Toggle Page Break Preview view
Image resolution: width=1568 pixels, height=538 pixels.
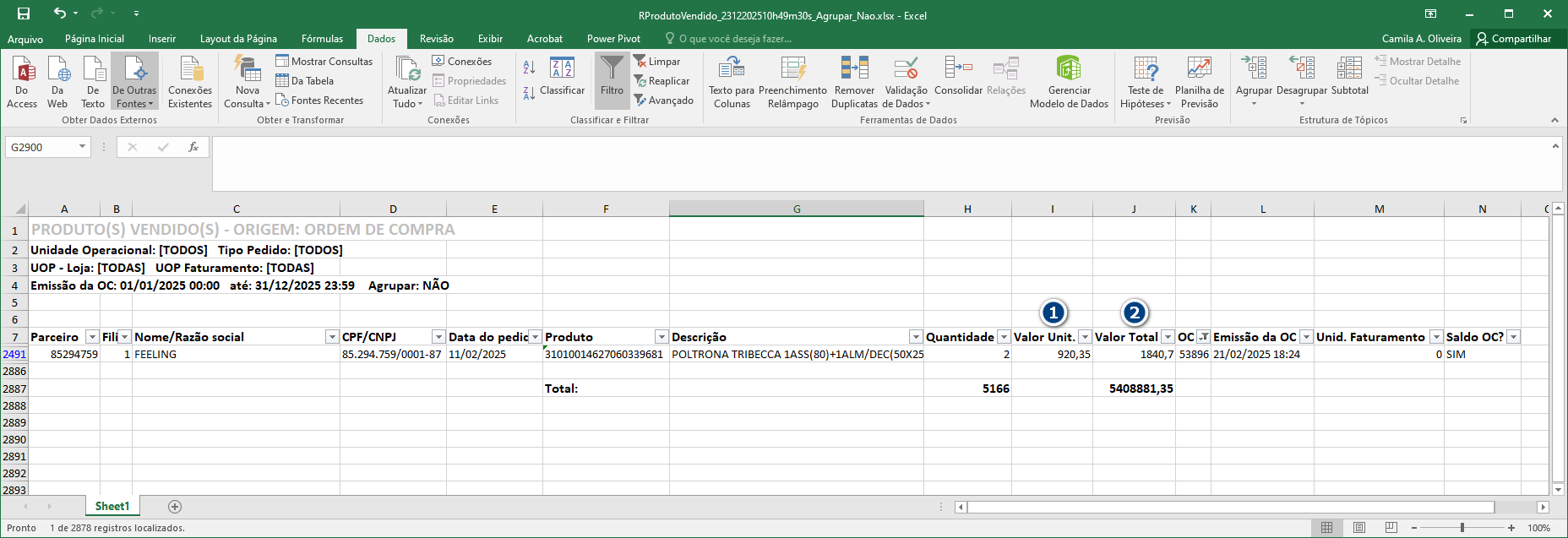point(1391,528)
